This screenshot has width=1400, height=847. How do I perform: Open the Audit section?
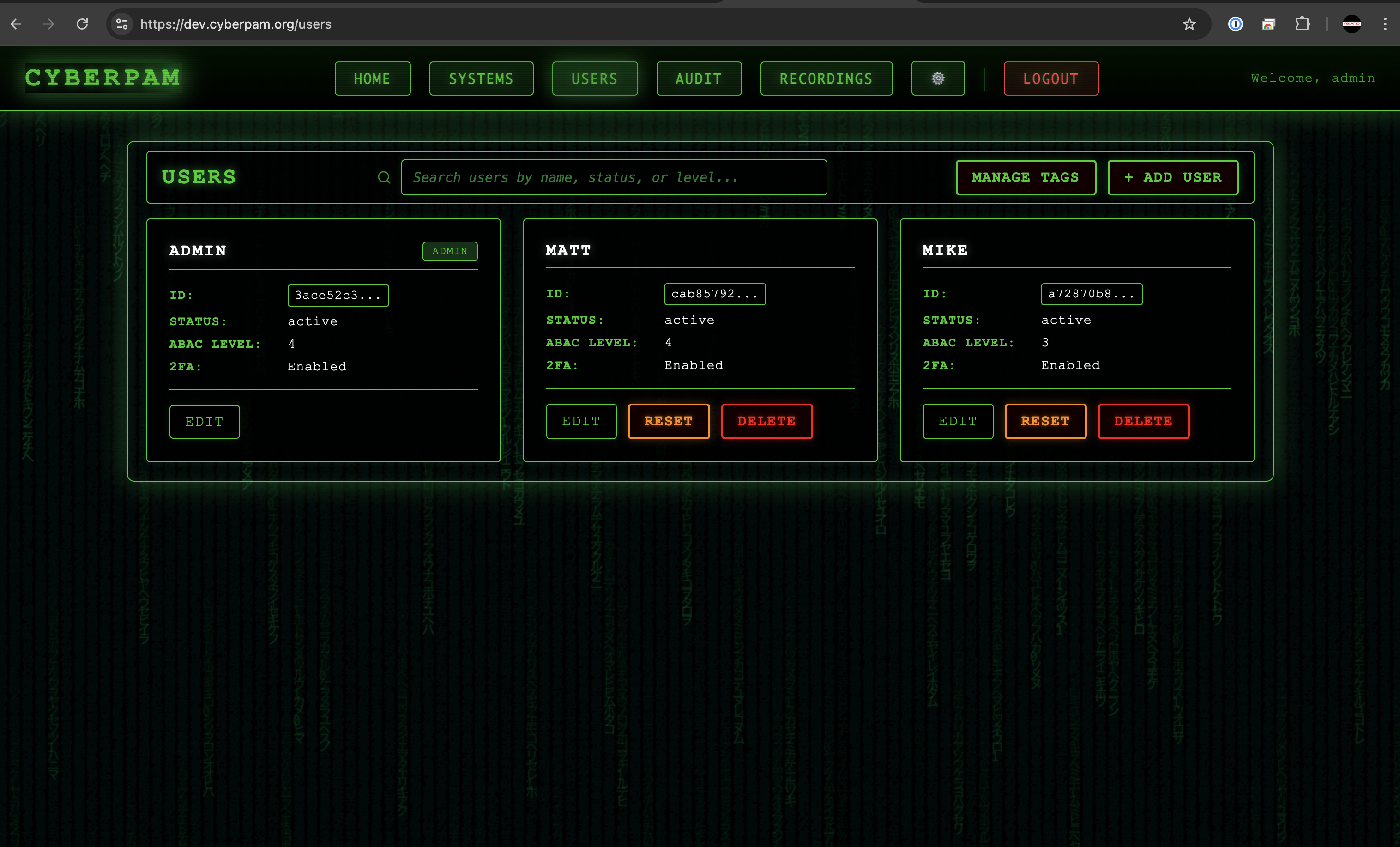tap(698, 79)
